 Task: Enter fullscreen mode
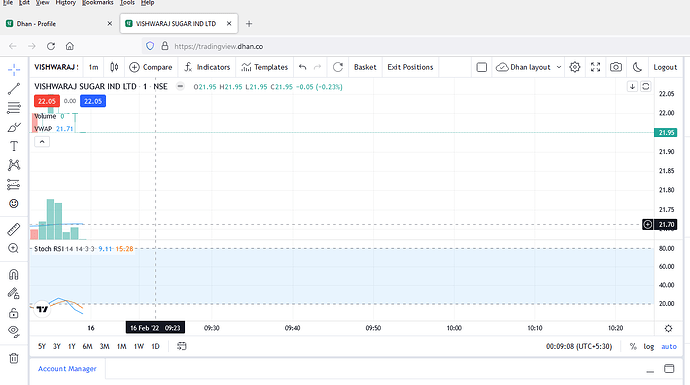coord(595,67)
